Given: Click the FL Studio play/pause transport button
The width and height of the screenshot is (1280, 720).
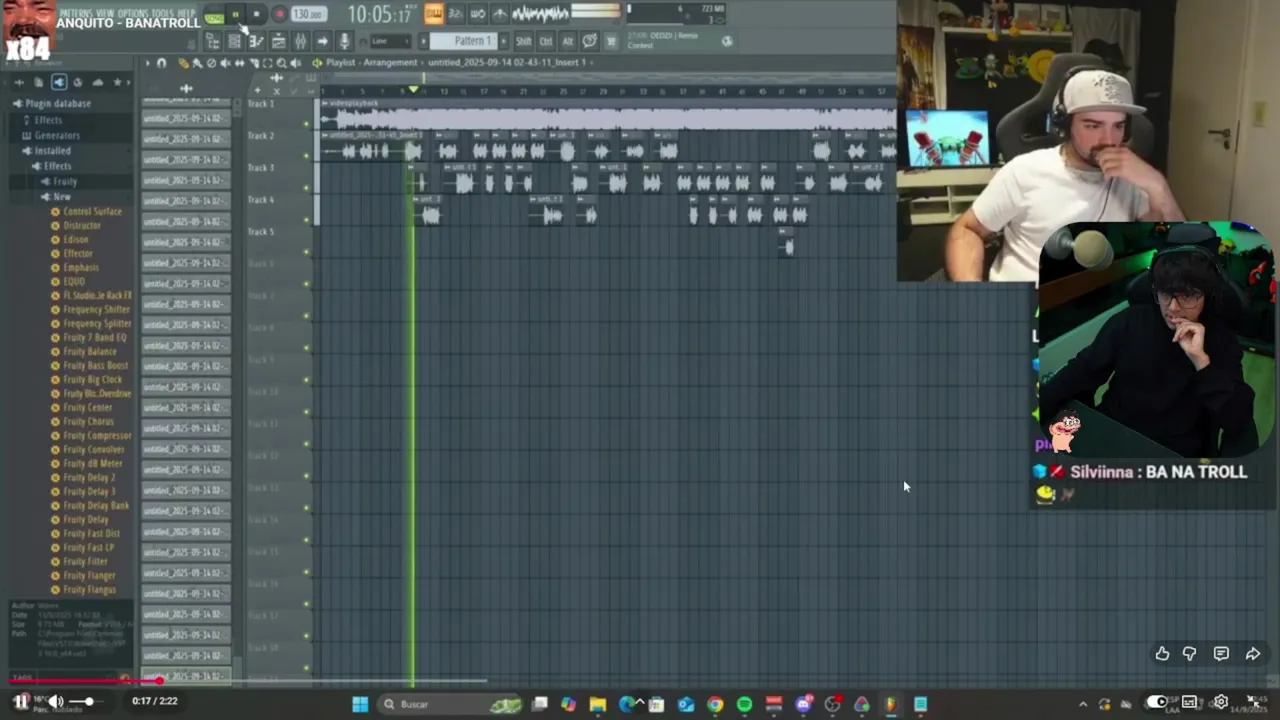Looking at the screenshot, I should click(235, 14).
